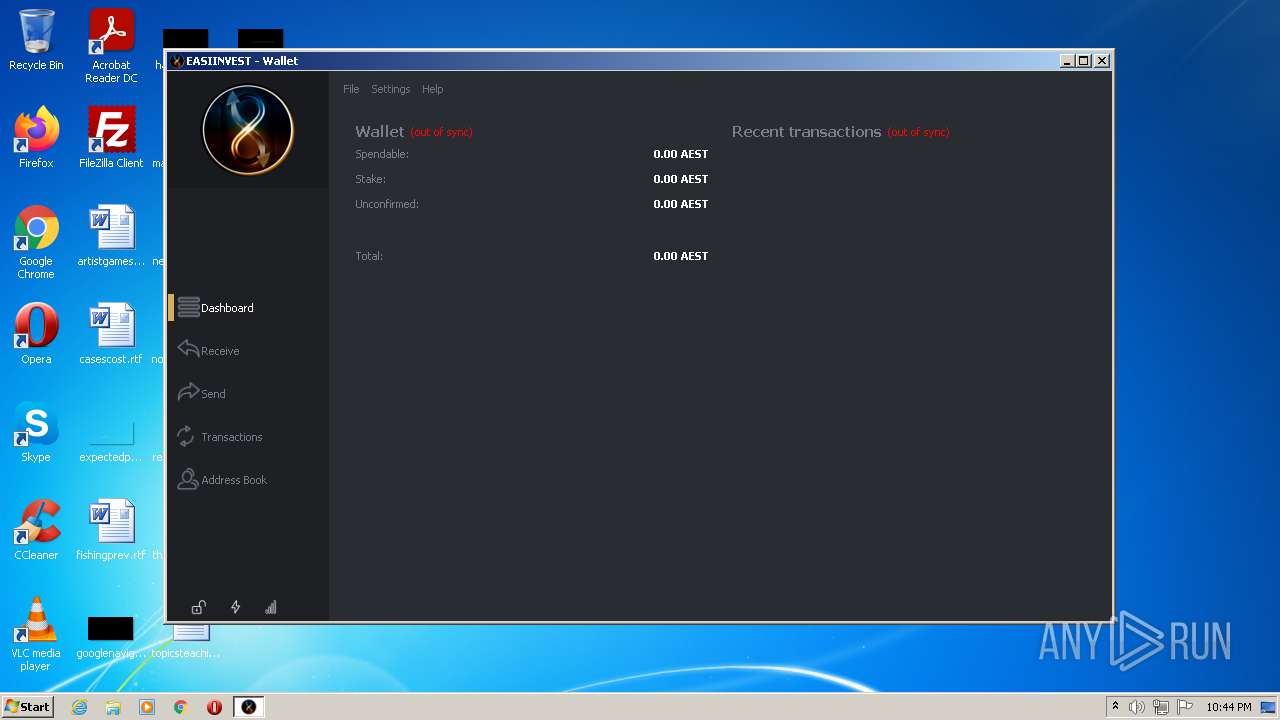The image size is (1280, 720).
Task: Open casescost.rtf document on desktop
Action: coord(111,334)
